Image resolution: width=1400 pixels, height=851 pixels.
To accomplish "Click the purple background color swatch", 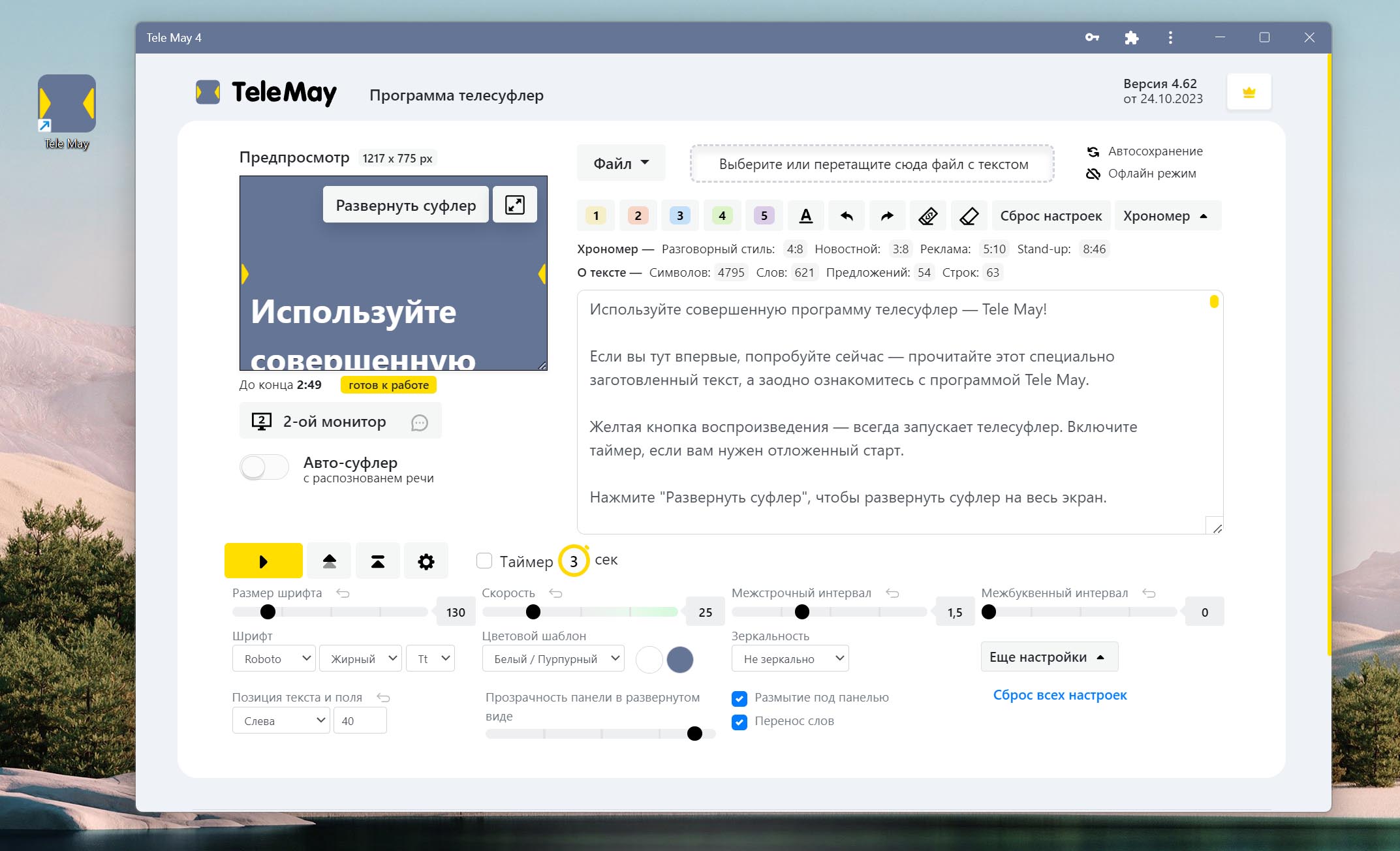I will pyautogui.click(x=680, y=659).
